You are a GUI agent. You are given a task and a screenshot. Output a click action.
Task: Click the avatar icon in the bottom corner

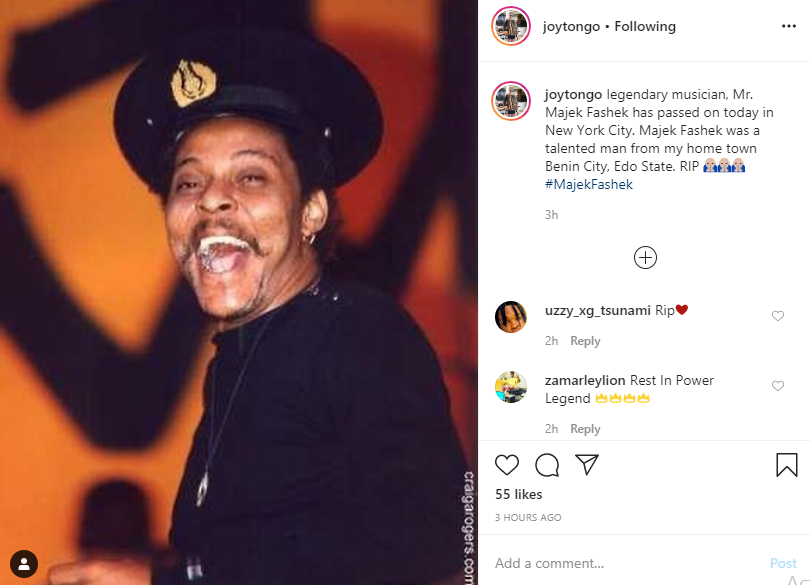click(22, 563)
